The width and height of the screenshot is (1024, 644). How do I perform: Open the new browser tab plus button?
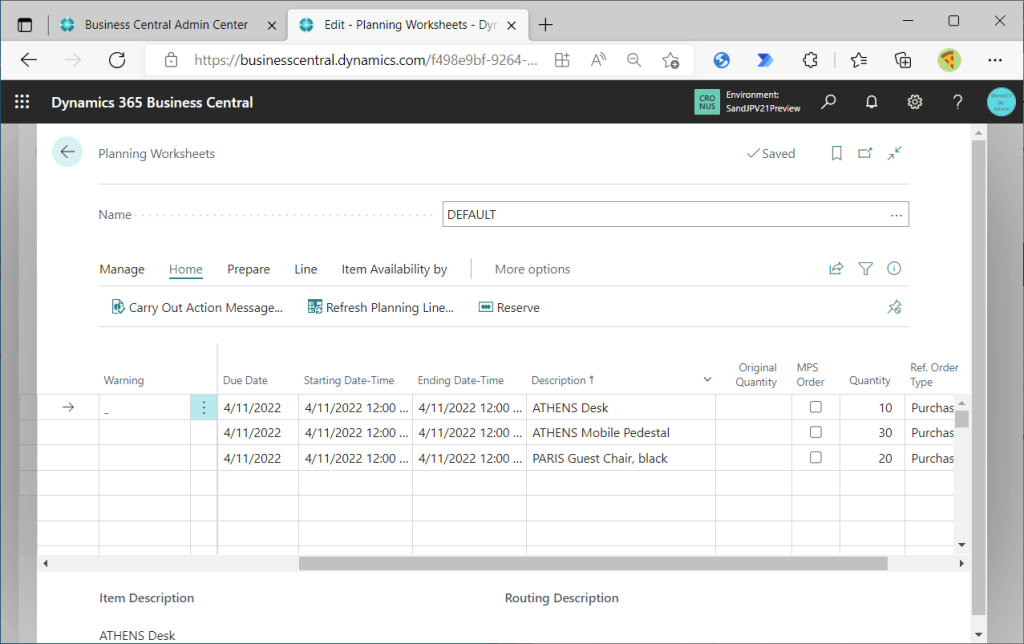point(545,25)
